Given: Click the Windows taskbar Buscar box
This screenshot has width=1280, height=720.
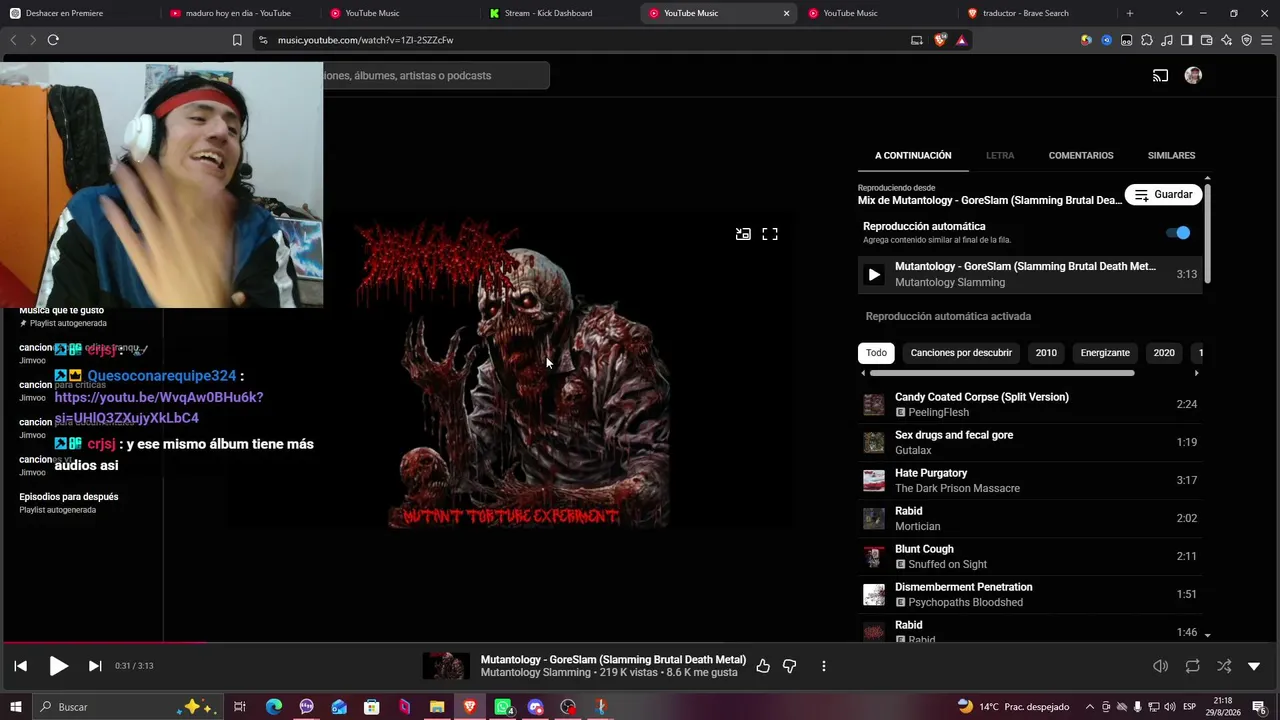Looking at the screenshot, I should (128, 707).
